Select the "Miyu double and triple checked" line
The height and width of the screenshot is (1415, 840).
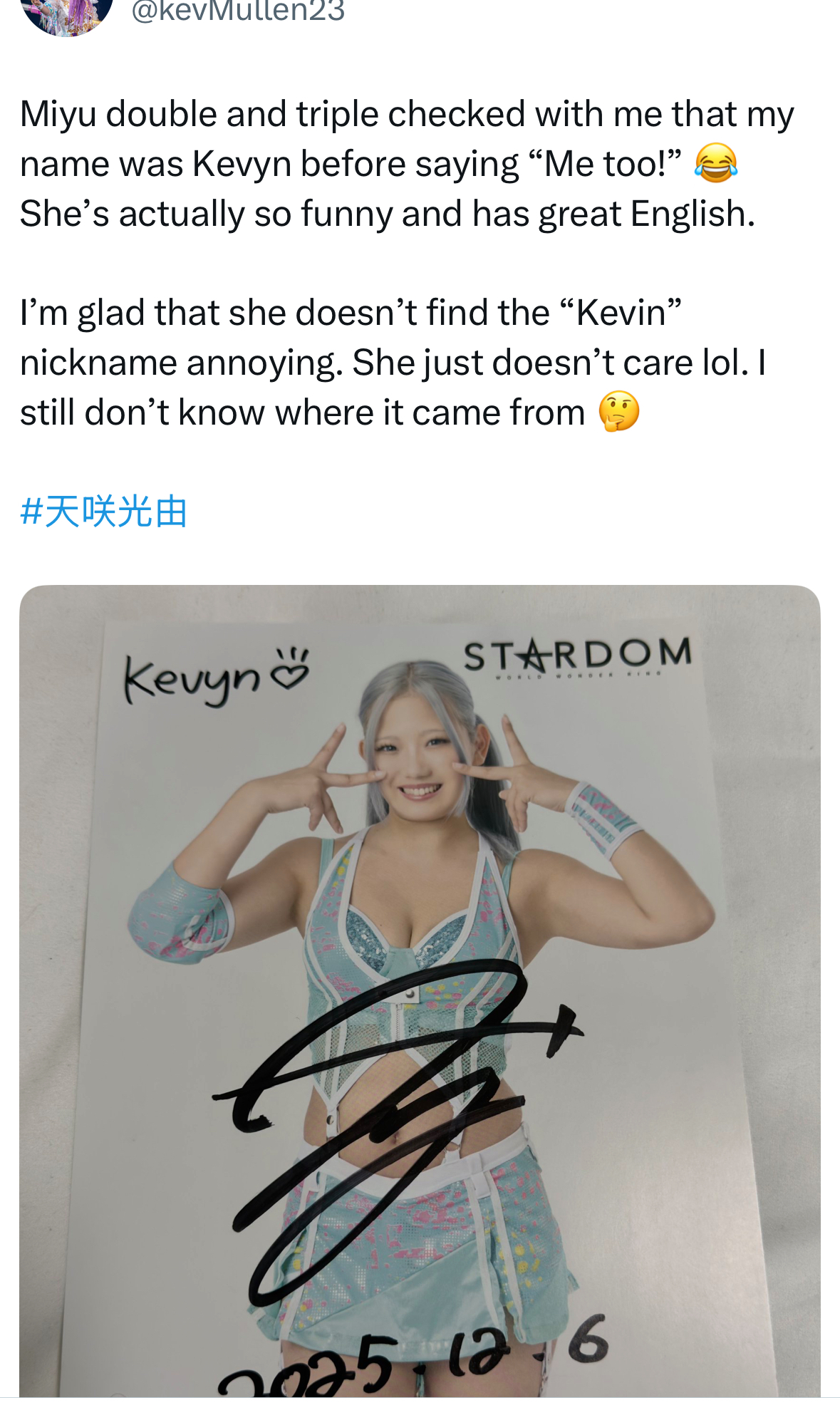[x=407, y=114]
